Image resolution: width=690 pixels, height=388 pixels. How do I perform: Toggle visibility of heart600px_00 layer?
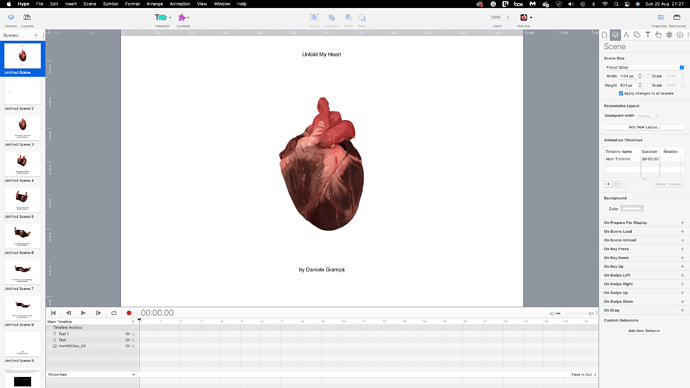[x=128, y=346]
